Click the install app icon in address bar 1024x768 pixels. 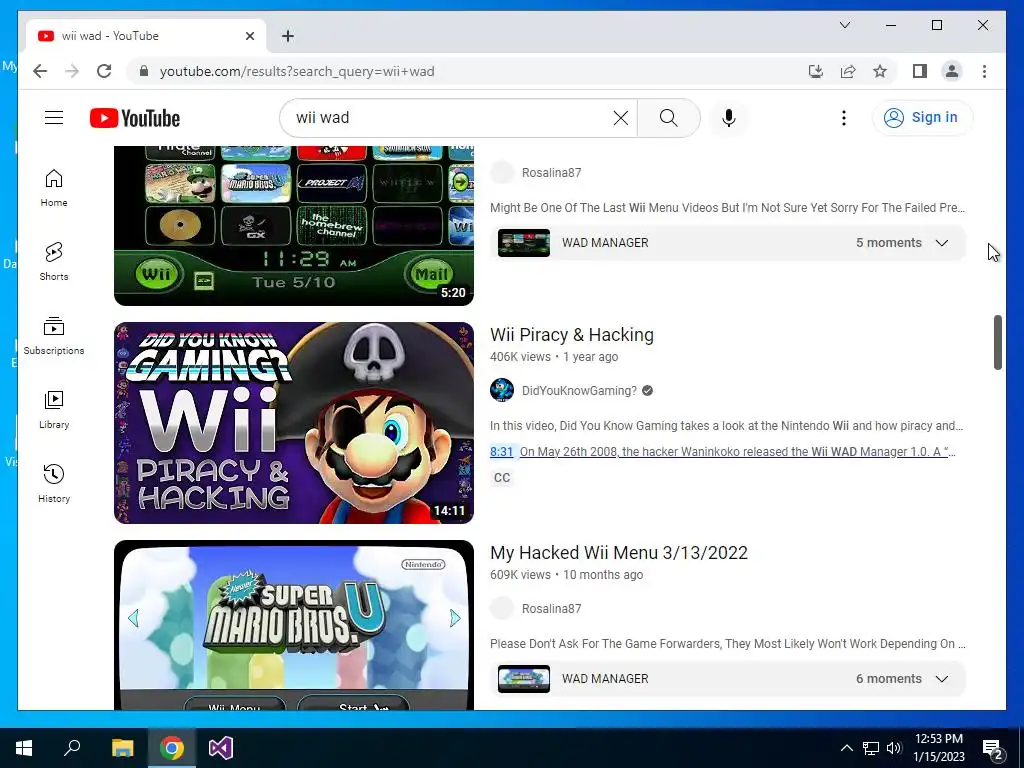[816, 71]
